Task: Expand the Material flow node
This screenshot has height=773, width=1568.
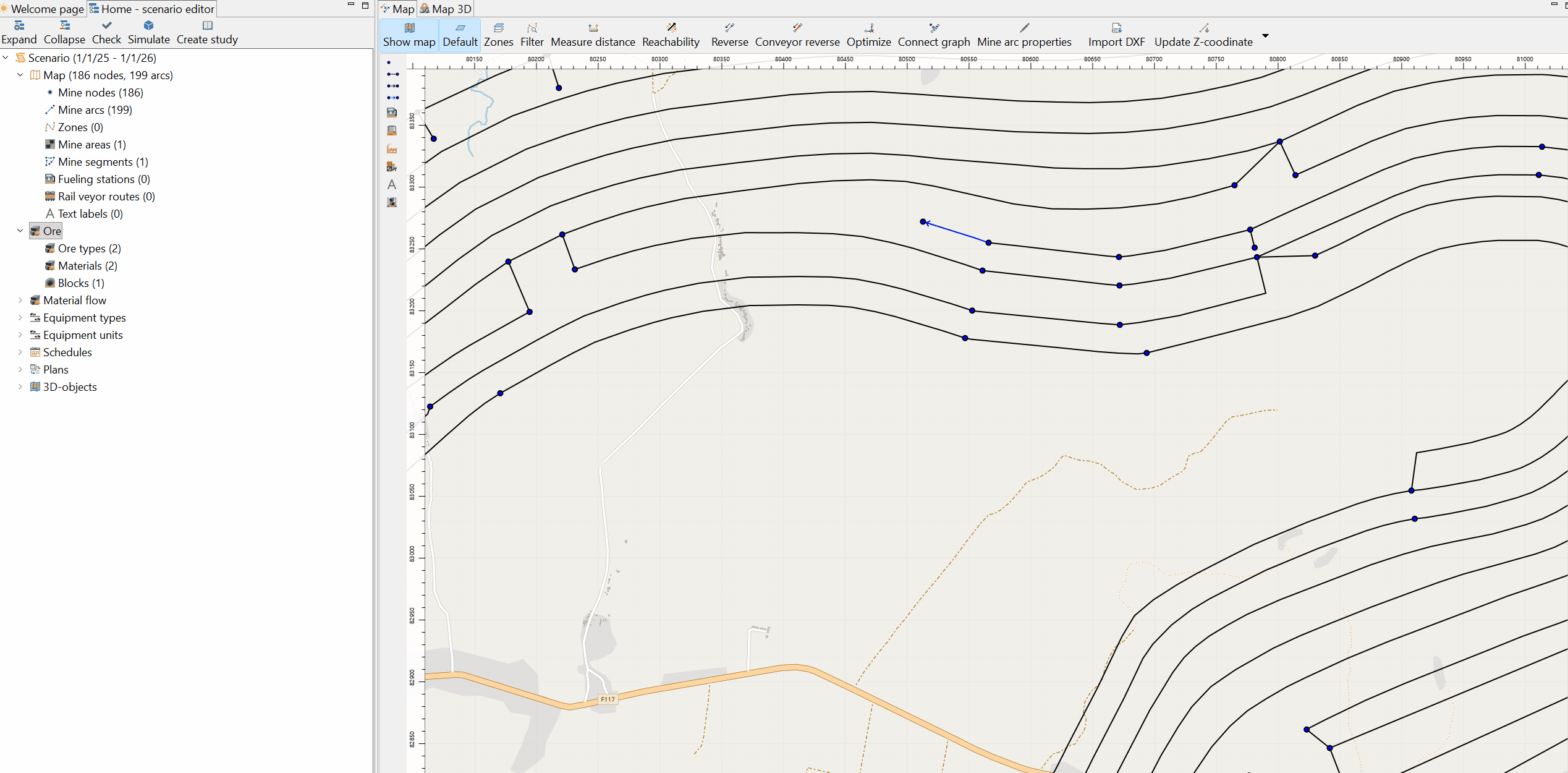Action: tap(20, 300)
